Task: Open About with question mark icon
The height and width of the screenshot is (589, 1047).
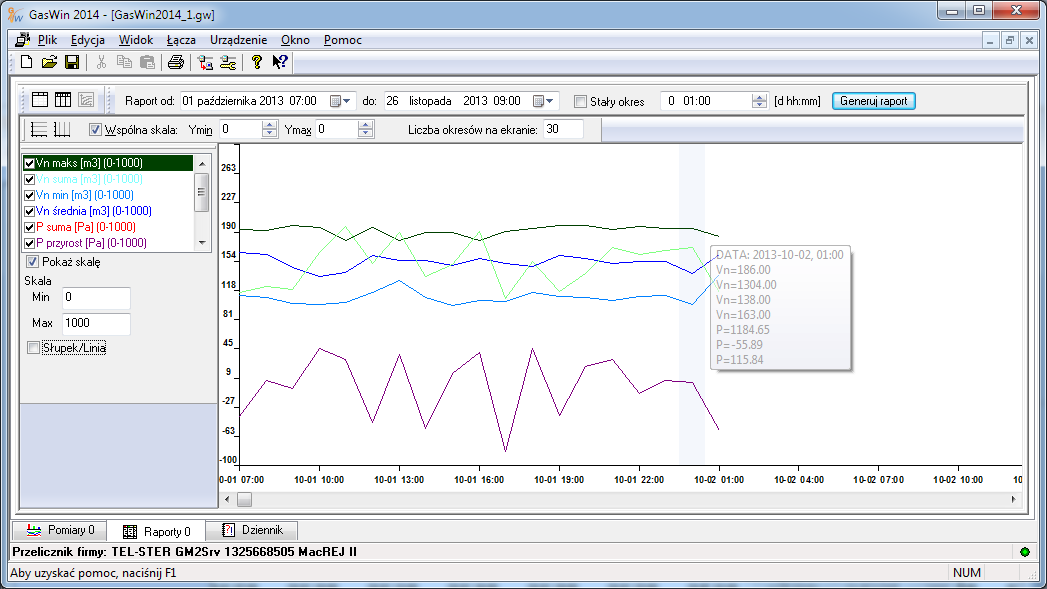Action: click(x=256, y=62)
